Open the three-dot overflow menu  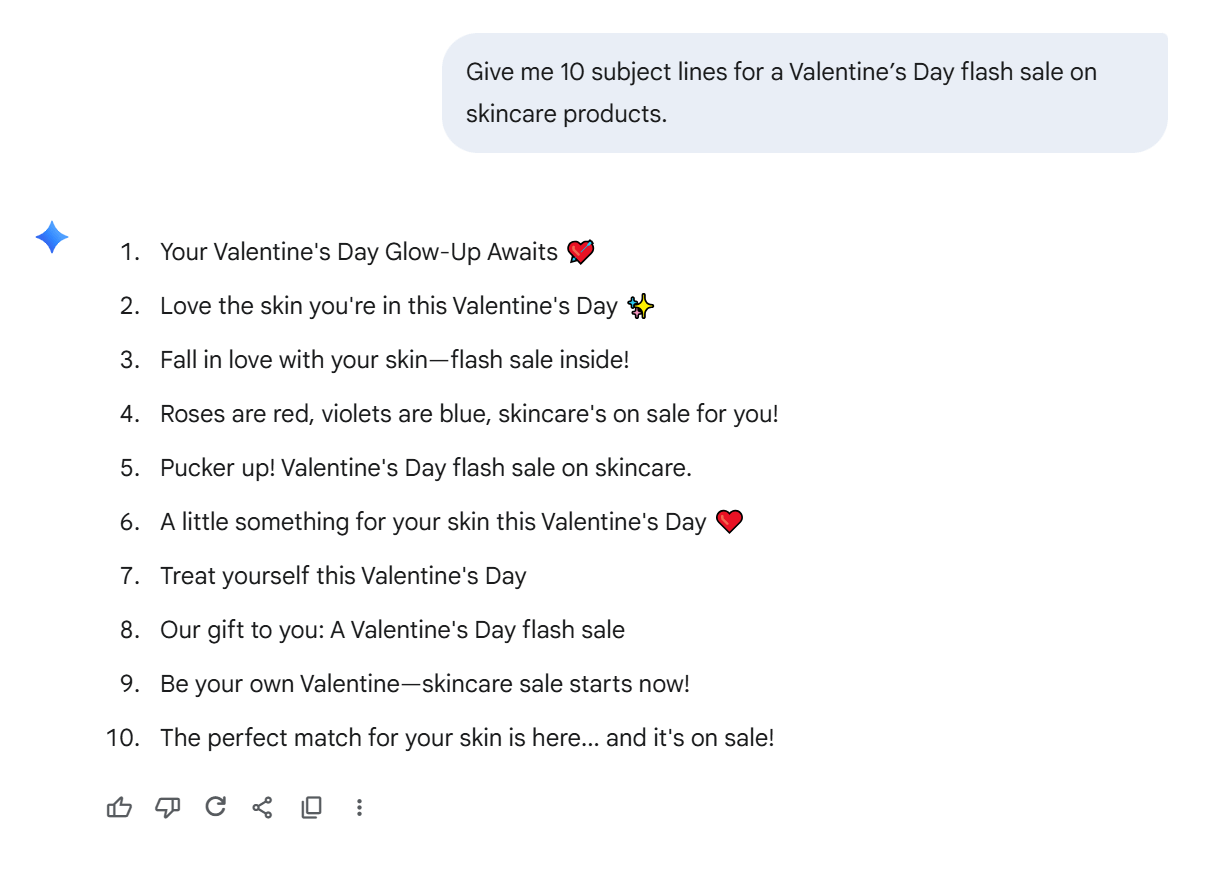point(358,806)
